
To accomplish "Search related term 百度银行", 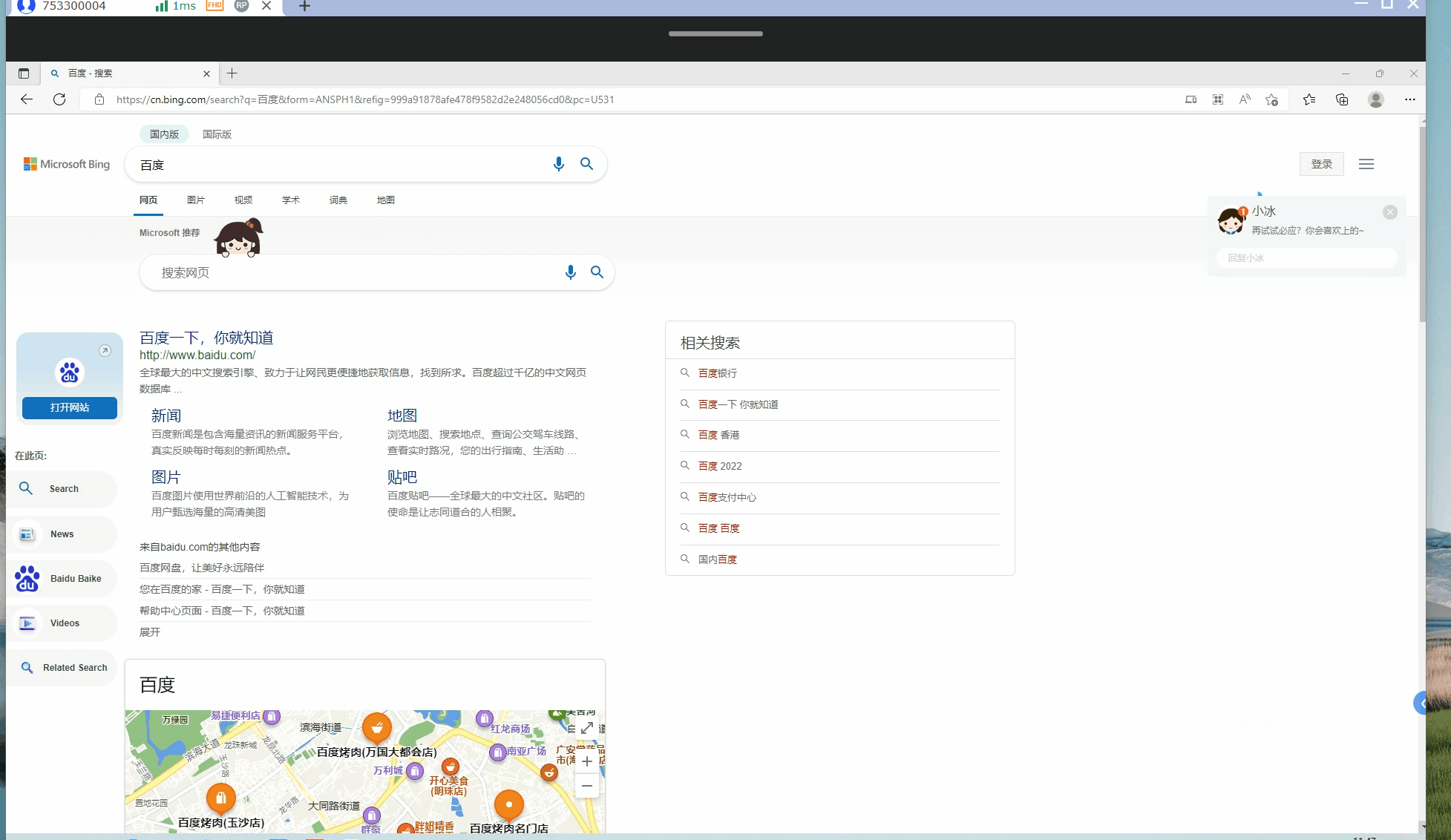I will point(718,373).
